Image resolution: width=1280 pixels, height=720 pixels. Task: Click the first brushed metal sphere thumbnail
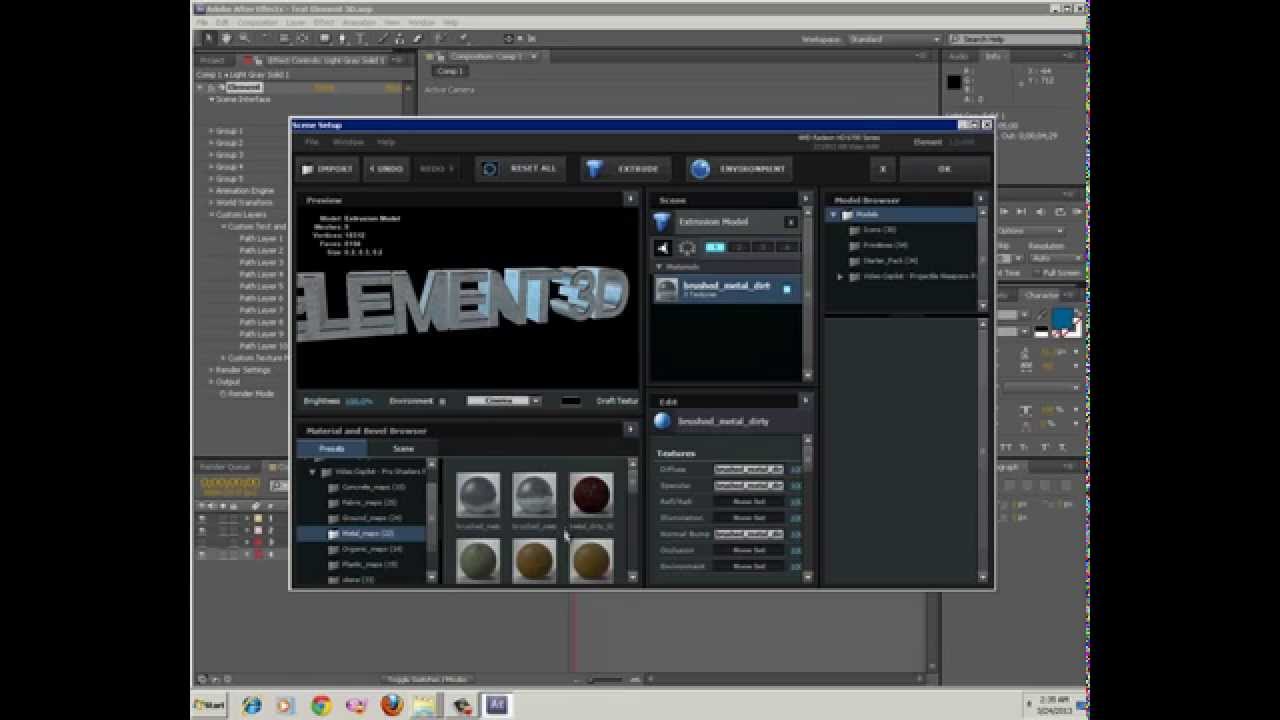(478, 495)
